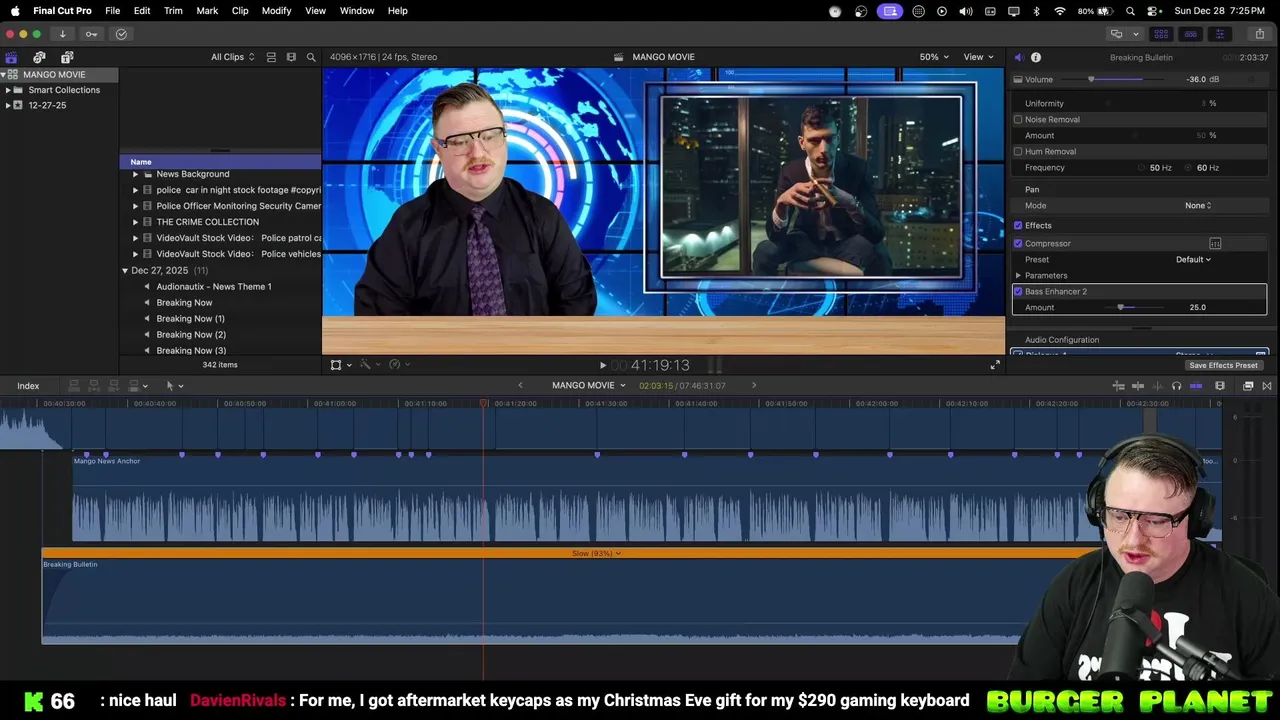Open the Clip menu
This screenshot has height=720, width=1280.
click(x=240, y=10)
